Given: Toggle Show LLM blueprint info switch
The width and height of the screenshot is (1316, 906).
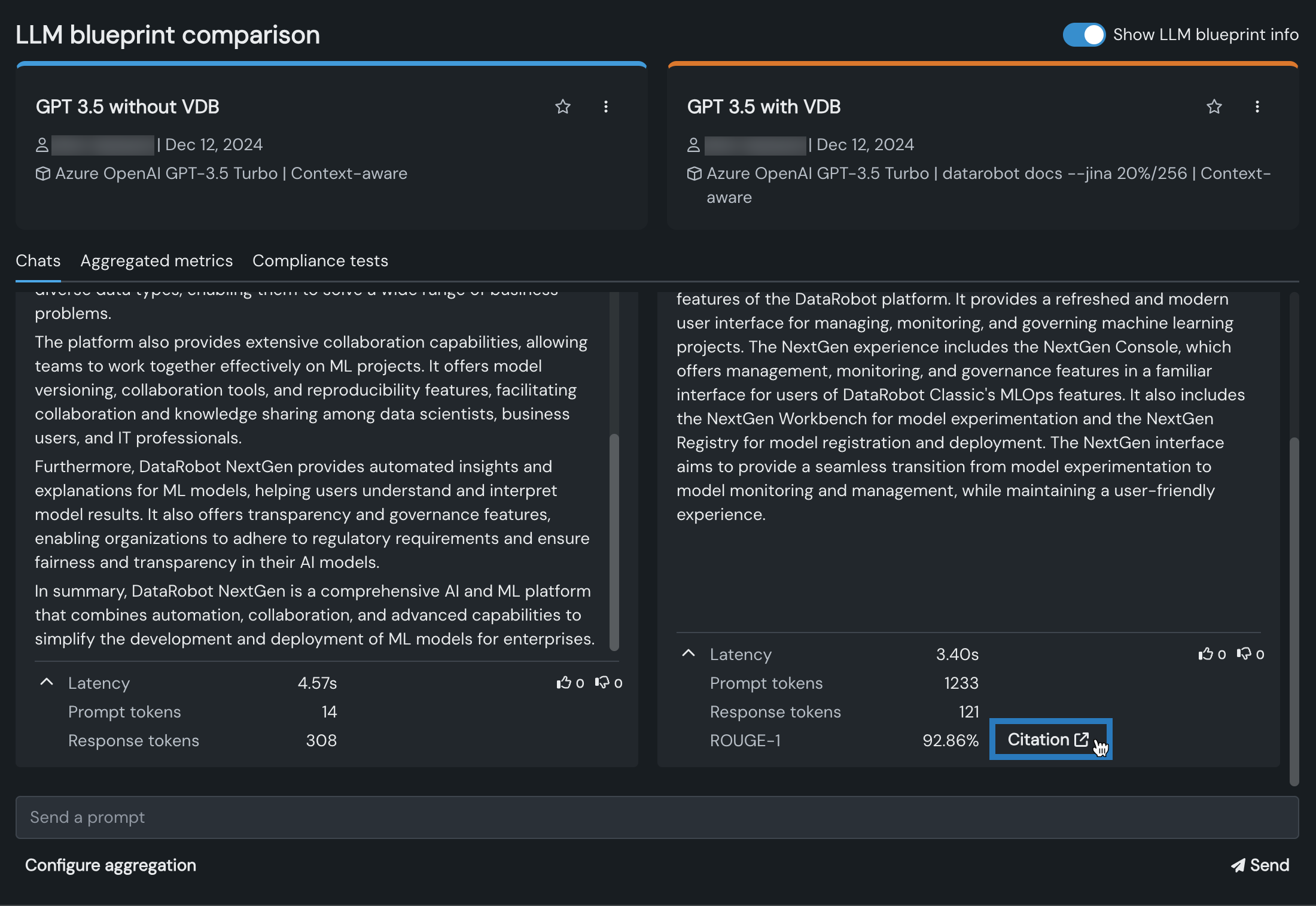Looking at the screenshot, I should pyautogui.click(x=1084, y=35).
